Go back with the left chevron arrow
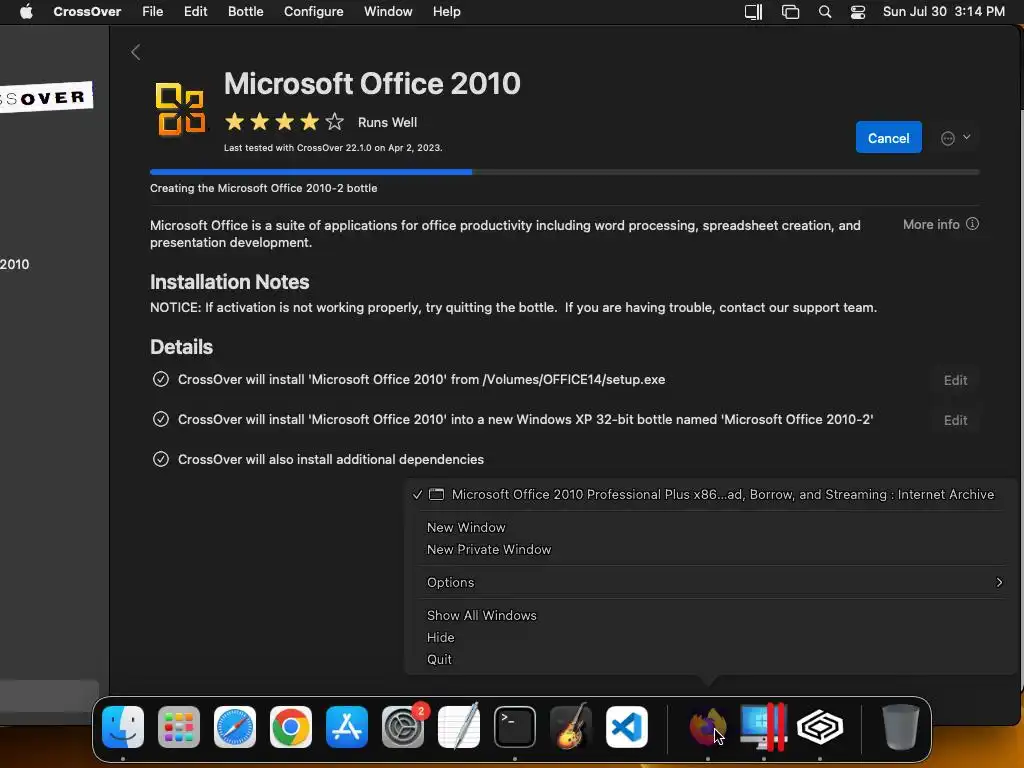The width and height of the screenshot is (1024, 768). pyautogui.click(x=136, y=52)
